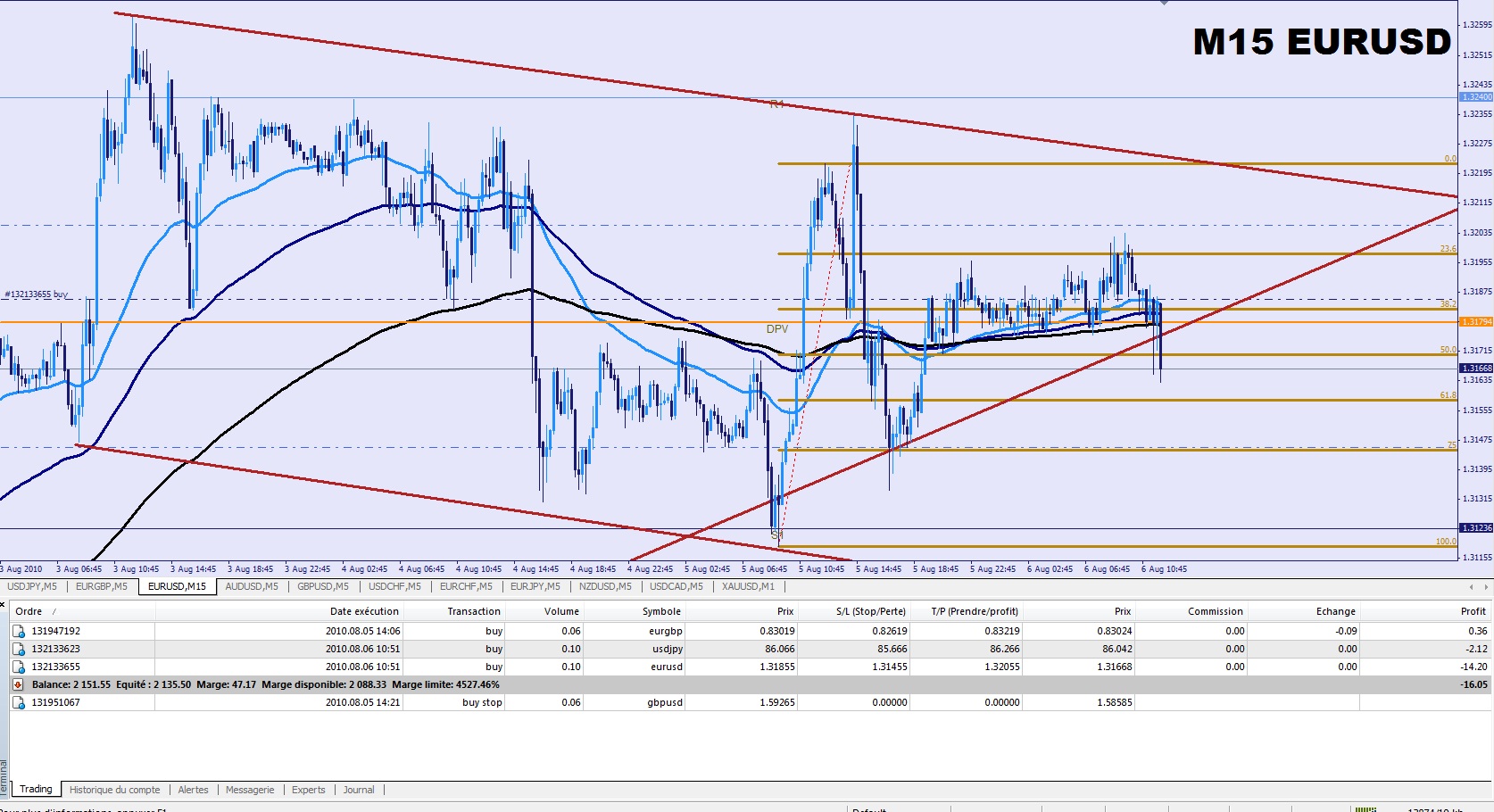Image resolution: width=1494 pixels, height=812 pixels.
Task: Open the Historique du compte tab
Action: click(115, 790)
